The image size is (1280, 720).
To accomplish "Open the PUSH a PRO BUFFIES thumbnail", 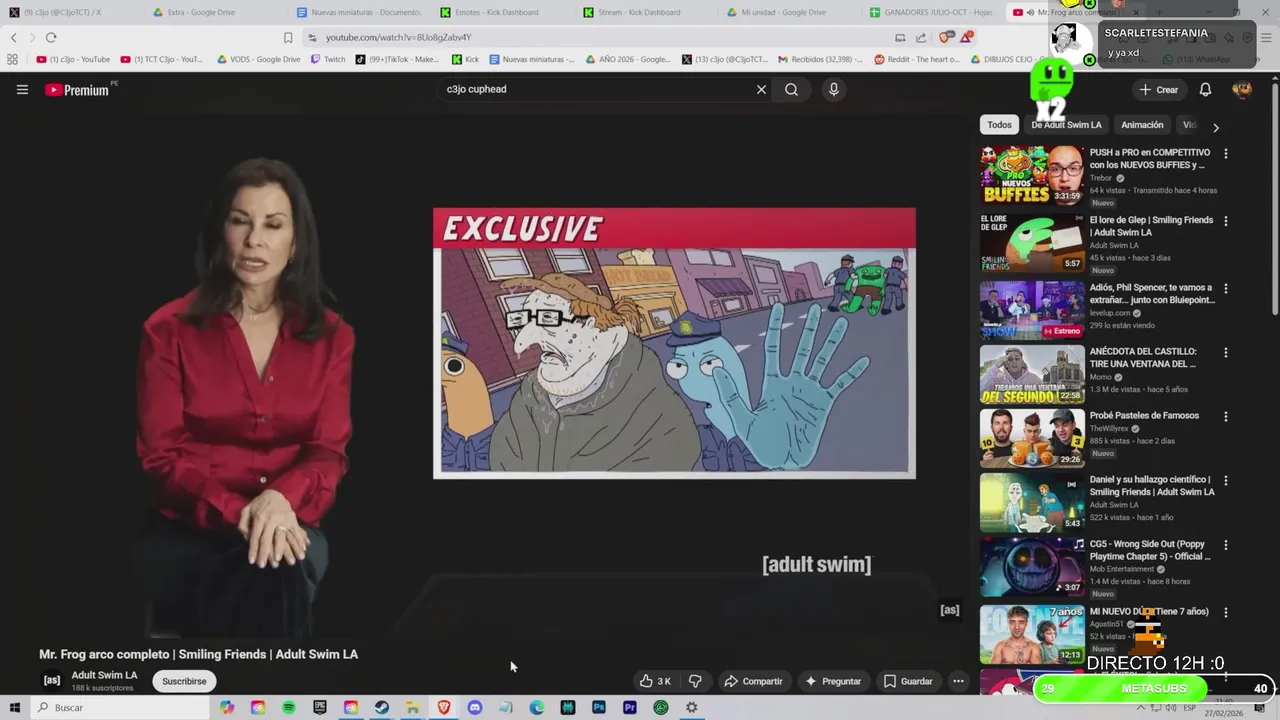I will click(x=1032, y=175).
